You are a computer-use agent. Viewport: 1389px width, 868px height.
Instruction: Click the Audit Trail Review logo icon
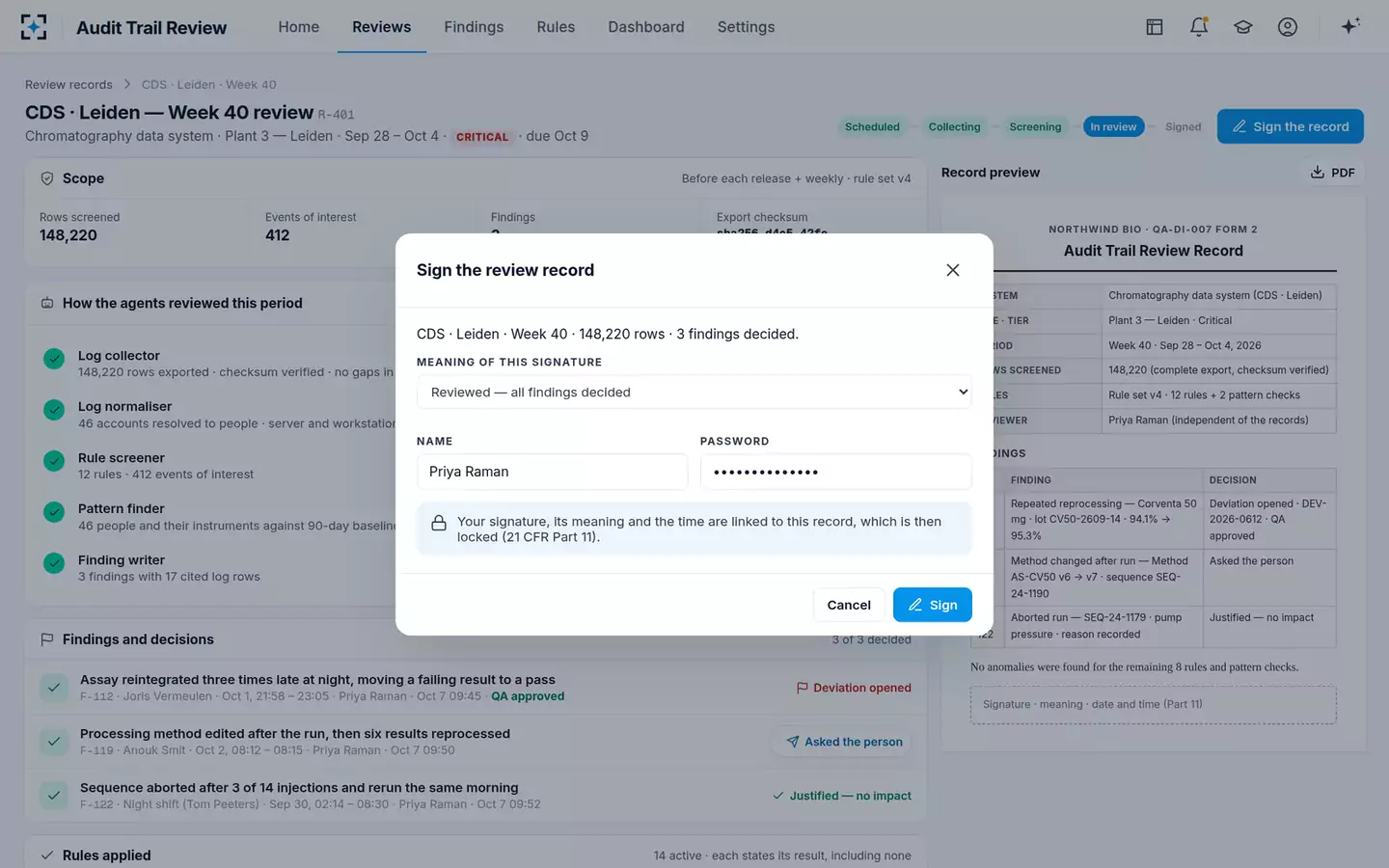click(x=34, y=27)
